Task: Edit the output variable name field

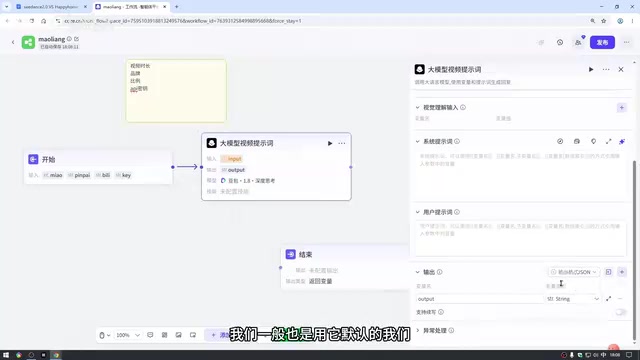Action: tap(479, 299)
